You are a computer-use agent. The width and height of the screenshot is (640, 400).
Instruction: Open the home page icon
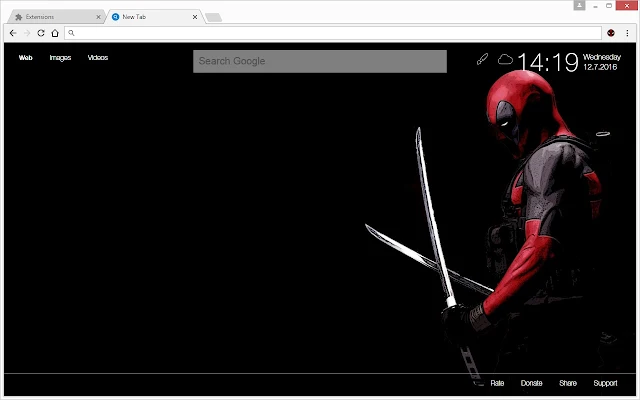click(55, 33)
